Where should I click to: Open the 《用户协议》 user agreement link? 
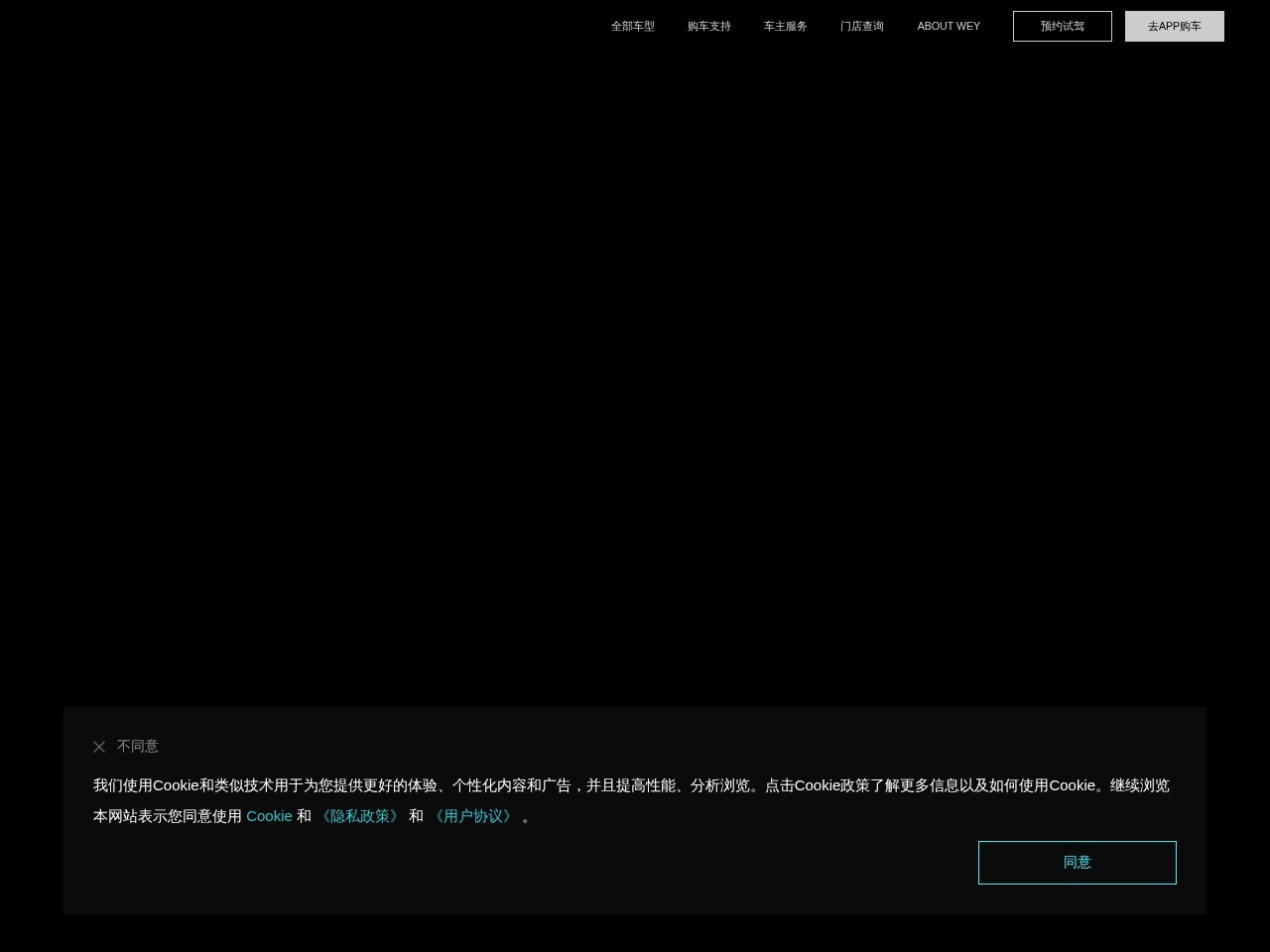point(473,816)
